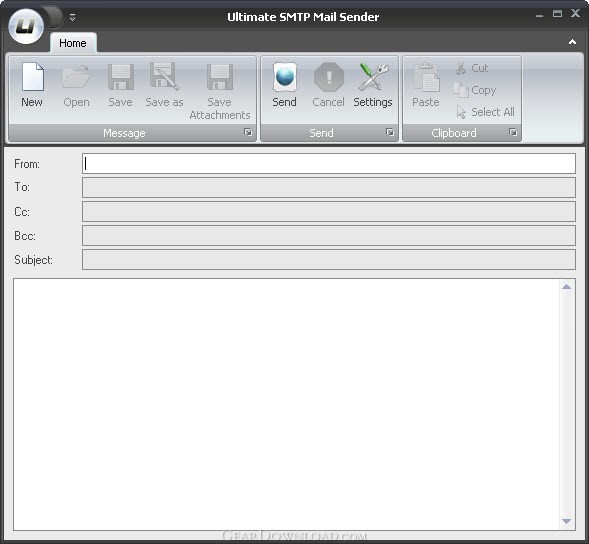Collapse the ribbon with the chevron

572,42
